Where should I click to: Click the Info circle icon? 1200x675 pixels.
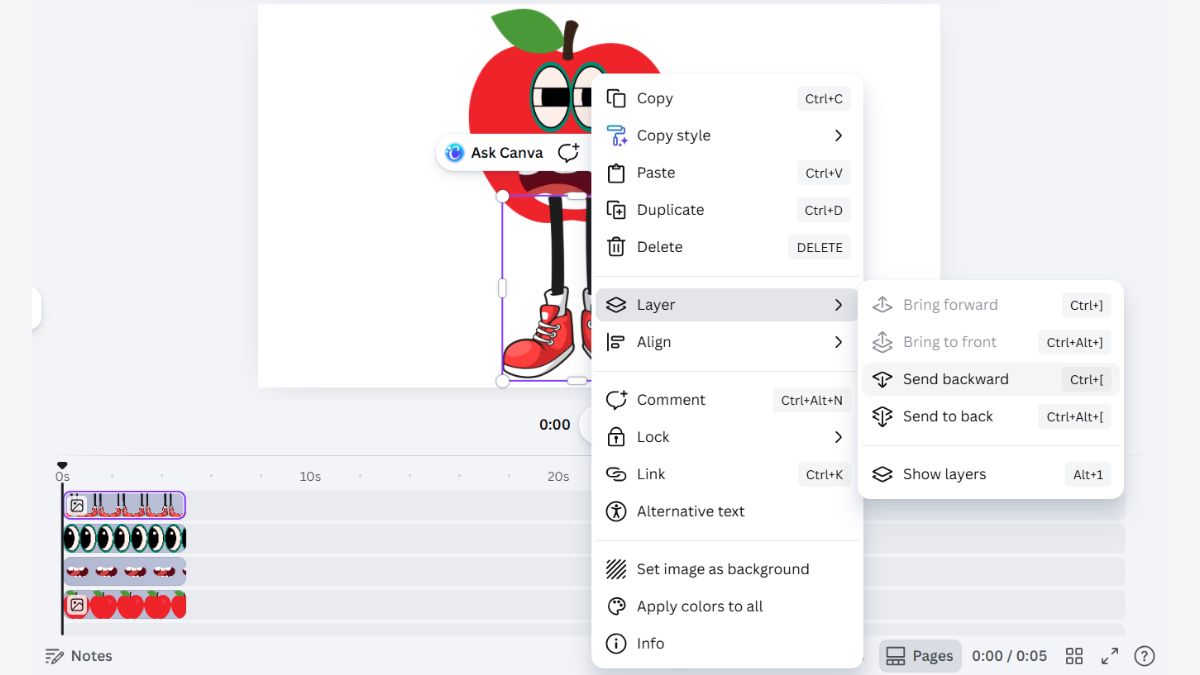(x=616, y=644)
